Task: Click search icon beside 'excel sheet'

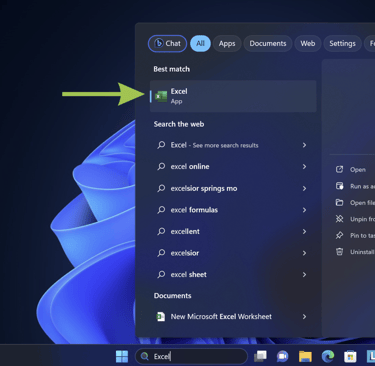Action: tap(161, 274)
